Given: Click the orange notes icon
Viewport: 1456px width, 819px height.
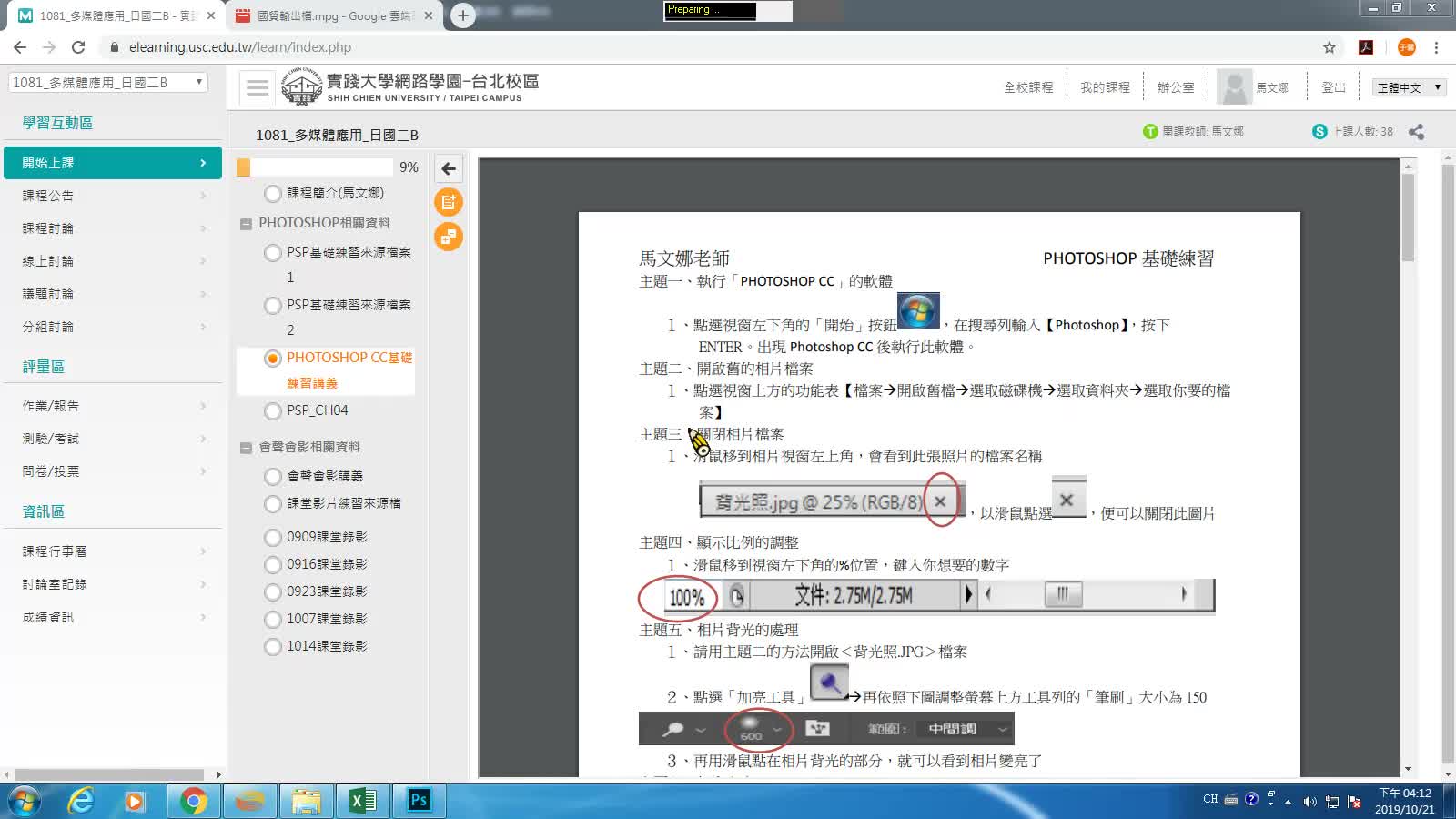Looking at the screenshot, I should click(449, 202).
